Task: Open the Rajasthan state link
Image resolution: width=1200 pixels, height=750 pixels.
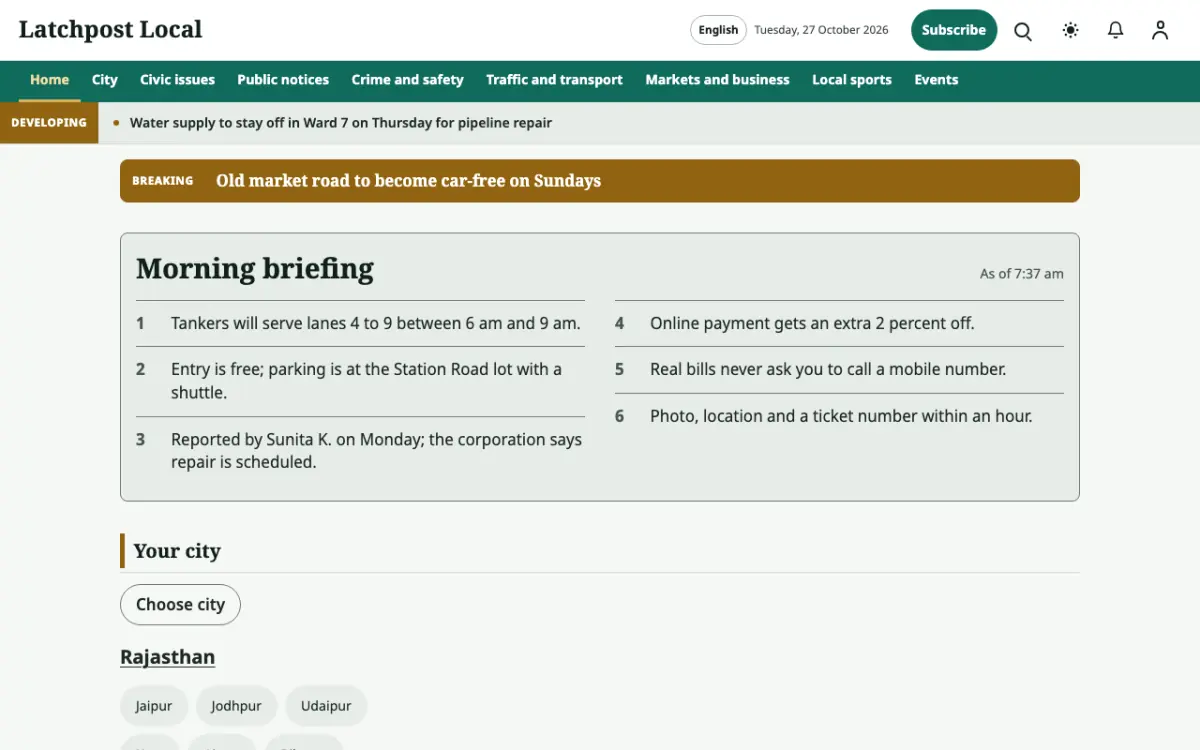Action: [167, 657]
